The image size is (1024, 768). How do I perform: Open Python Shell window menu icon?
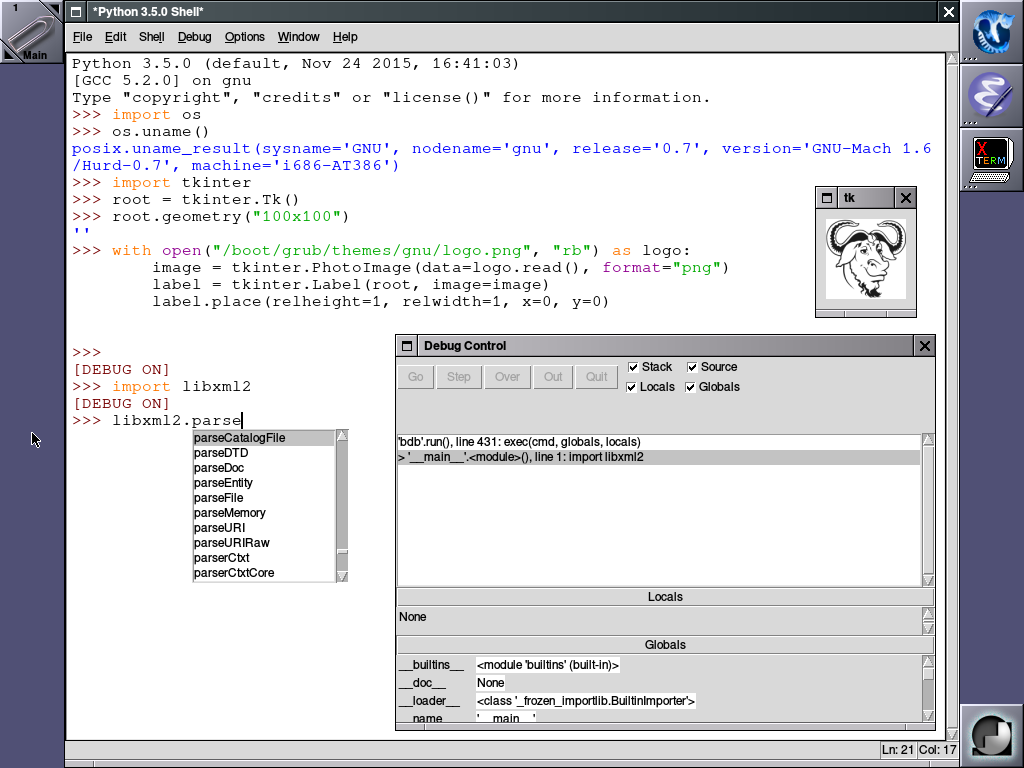click(76, 12)
